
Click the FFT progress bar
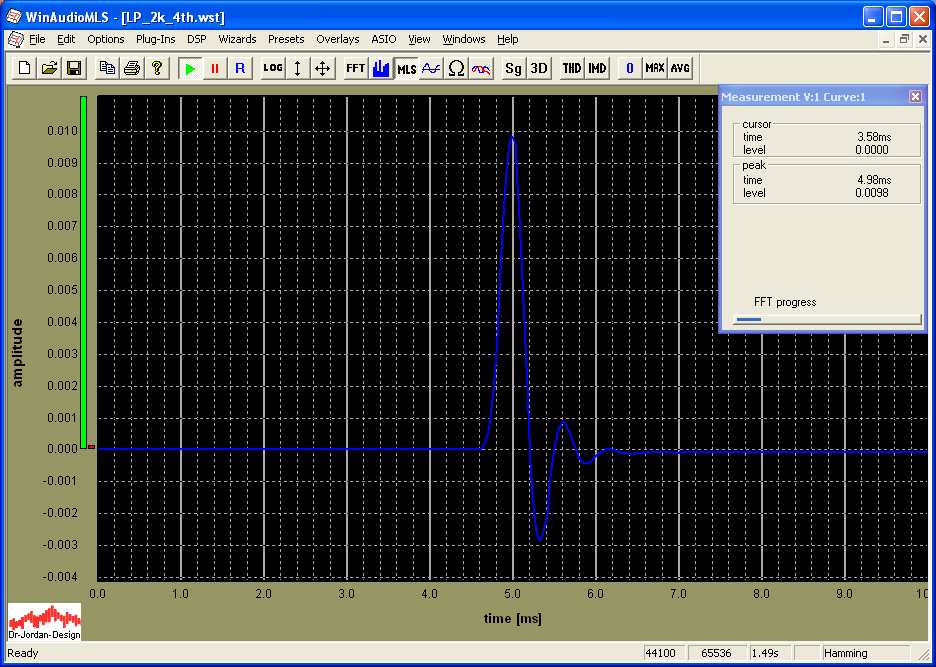pos(827,320)
